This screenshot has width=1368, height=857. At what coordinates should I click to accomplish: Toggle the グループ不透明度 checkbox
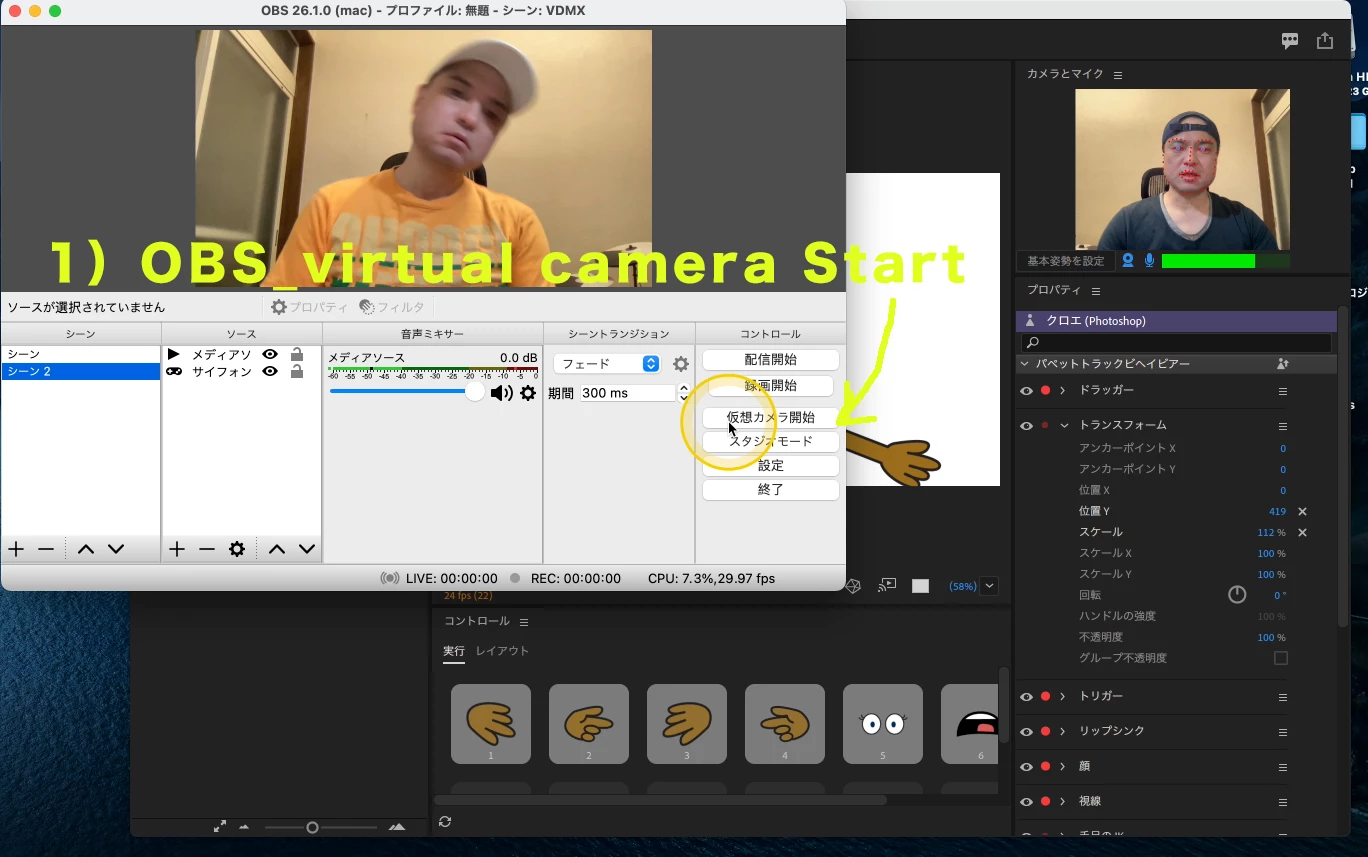click(x=1281, y=658)
